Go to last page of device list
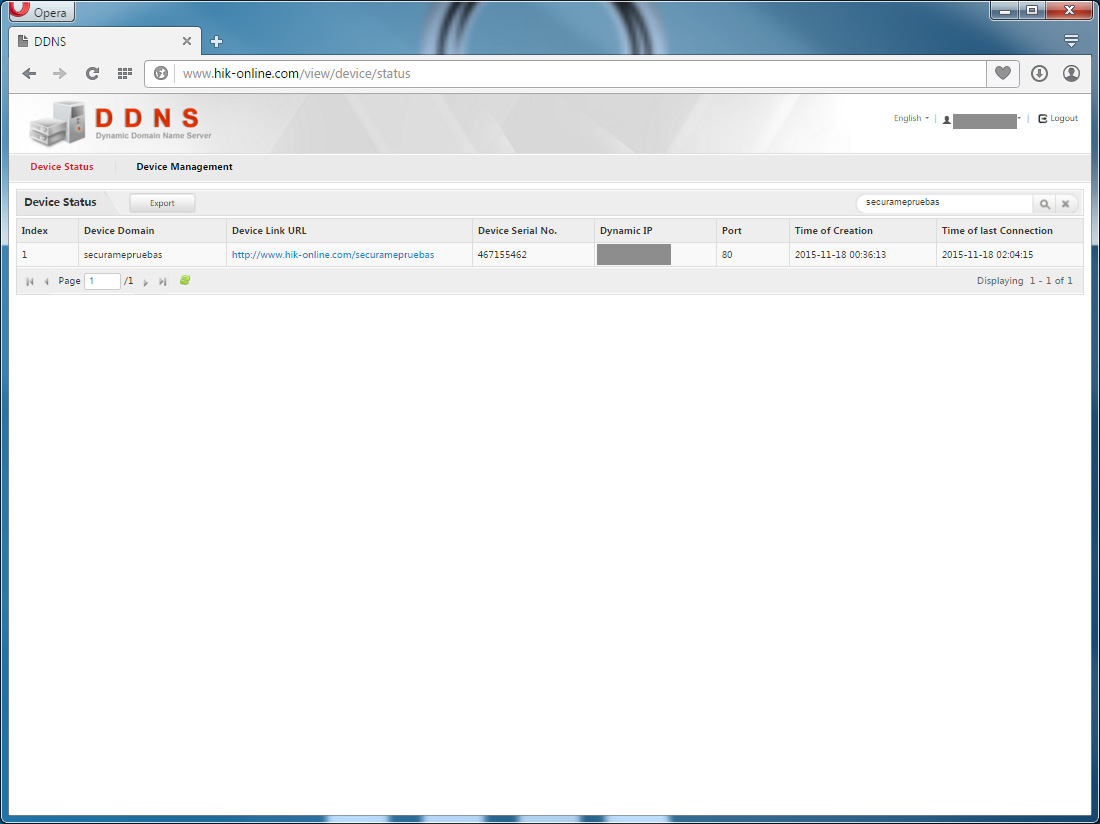Viewport: 1100px width, 824px height. tap(162, 281)
